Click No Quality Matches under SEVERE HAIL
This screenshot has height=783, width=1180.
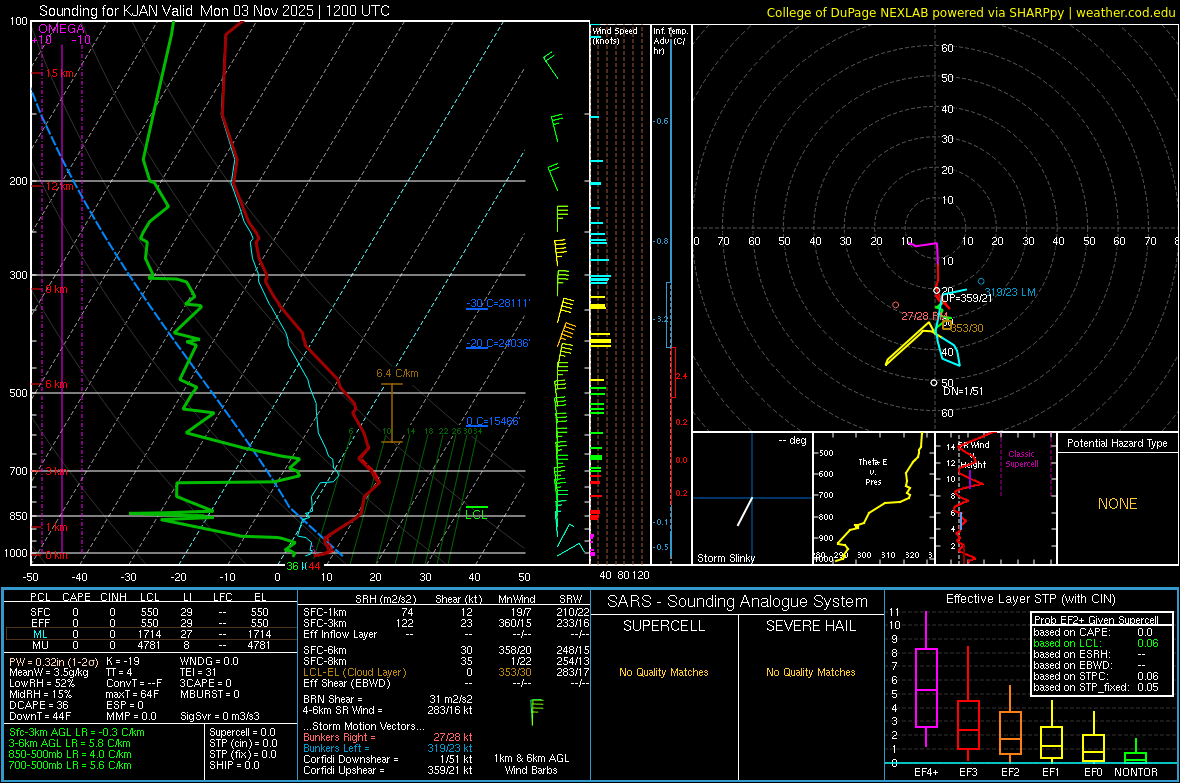click(810, 672)
